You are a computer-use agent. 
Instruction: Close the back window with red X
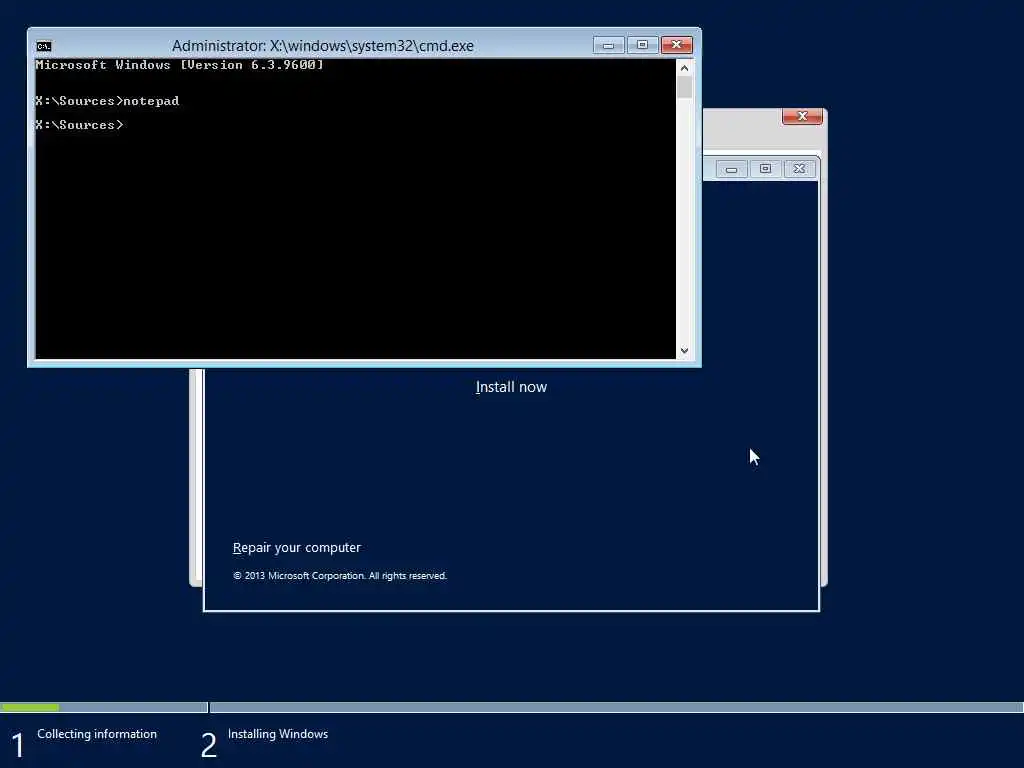click(x=802, y=116)
